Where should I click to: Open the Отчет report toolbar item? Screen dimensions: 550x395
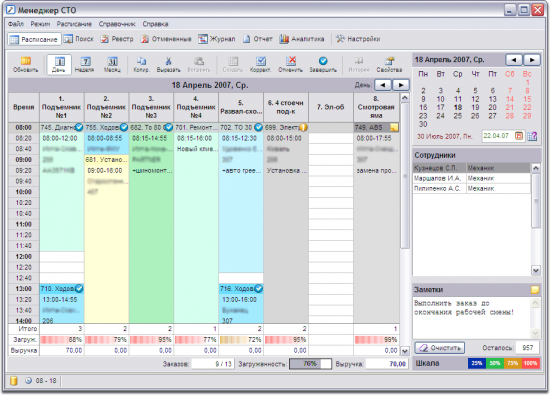point(257,39)
